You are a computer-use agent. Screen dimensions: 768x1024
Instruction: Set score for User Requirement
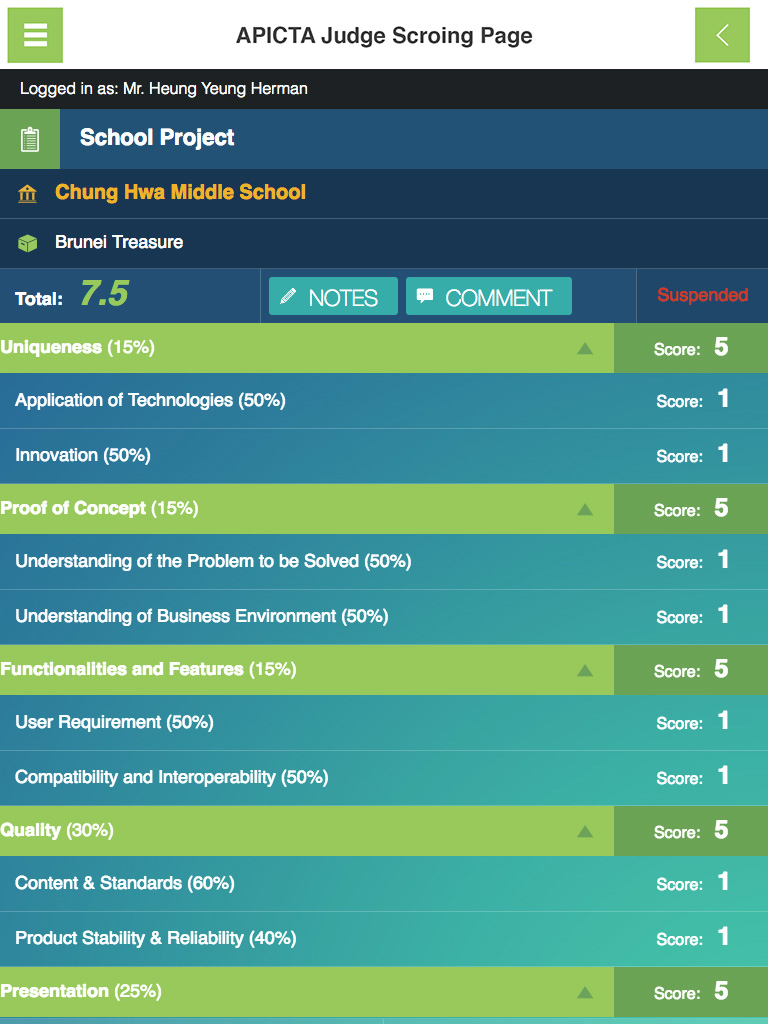point(693,722)
